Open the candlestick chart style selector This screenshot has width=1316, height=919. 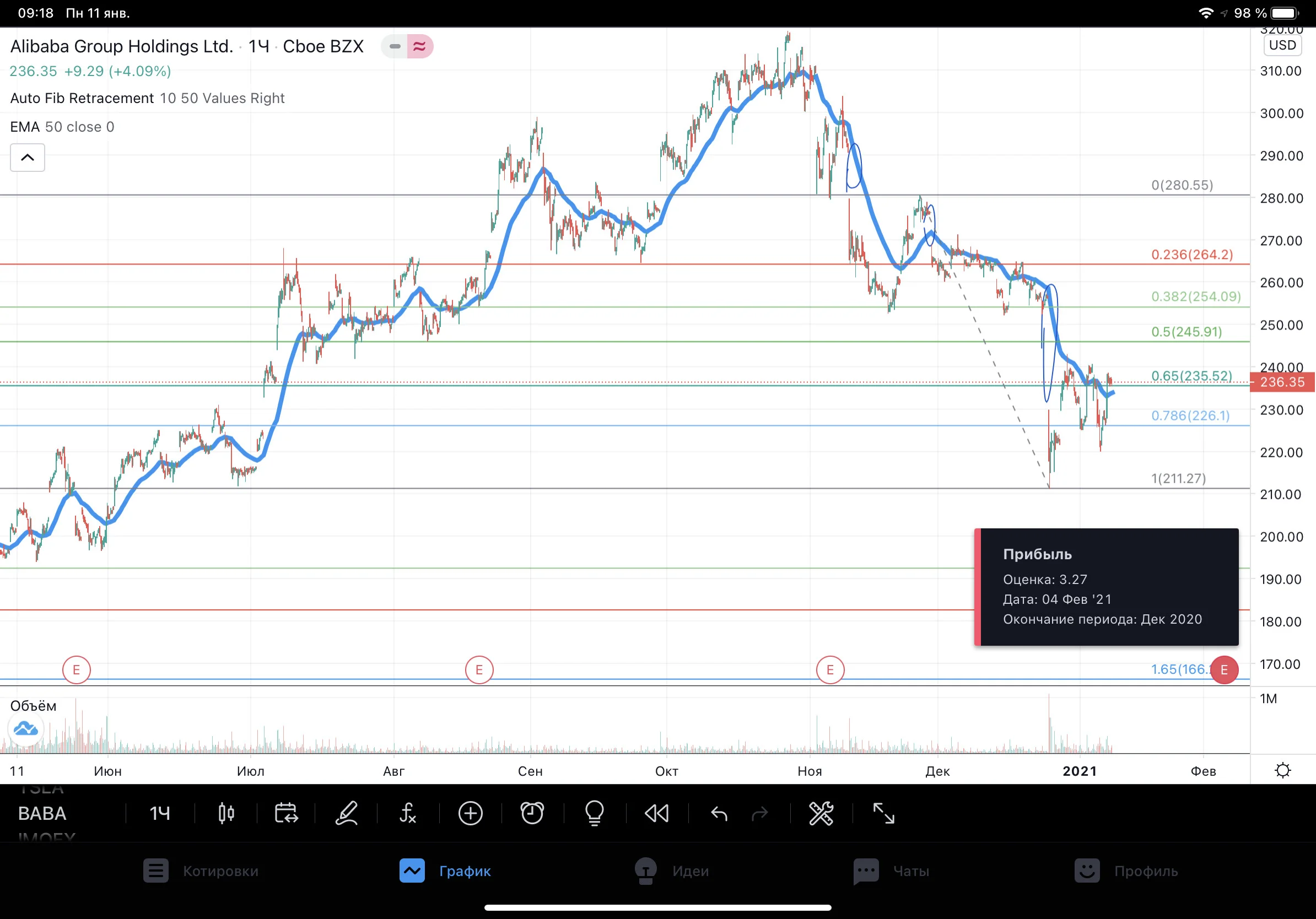(226, 813)
